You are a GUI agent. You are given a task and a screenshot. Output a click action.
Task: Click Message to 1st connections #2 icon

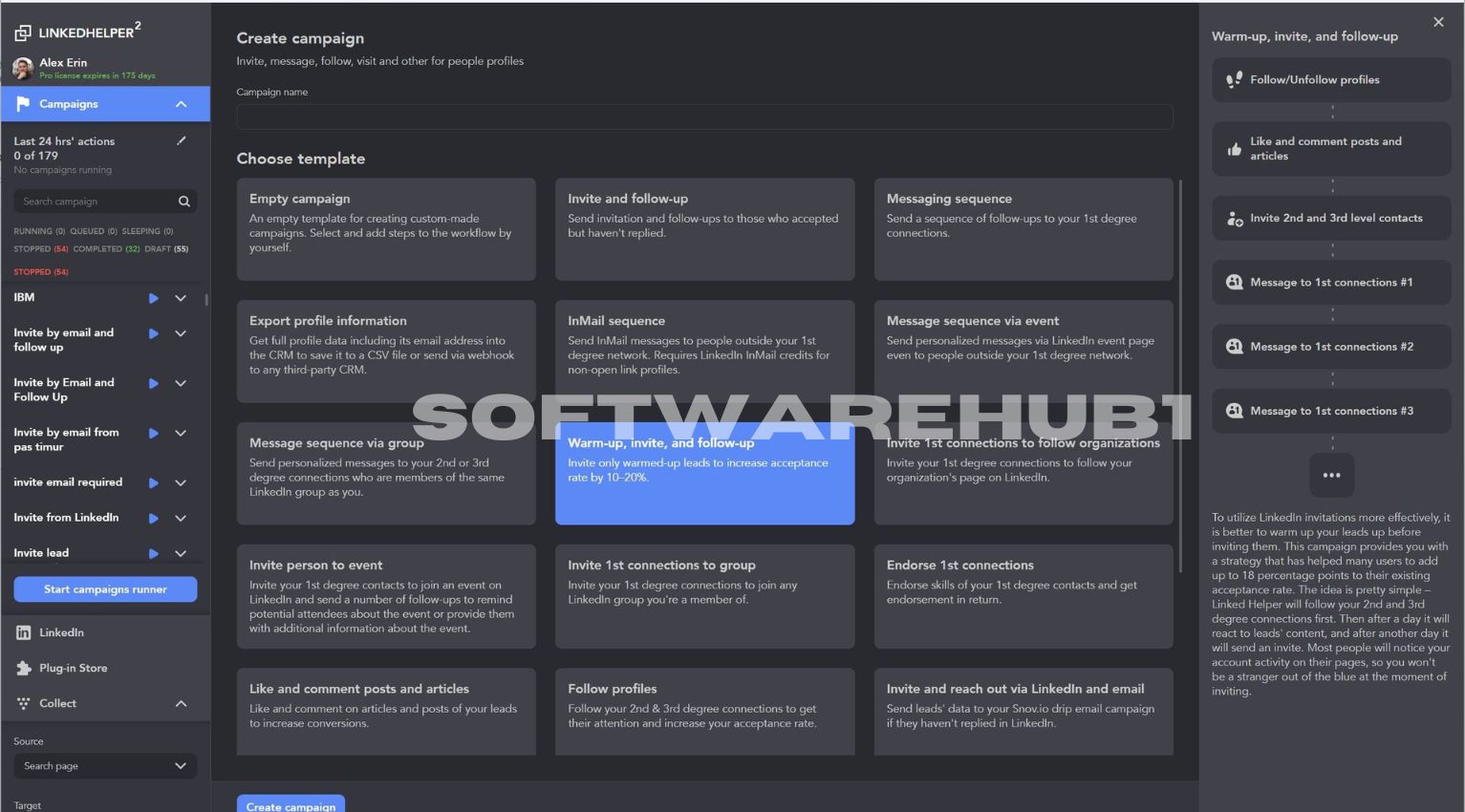click(x=1235, y=346)
